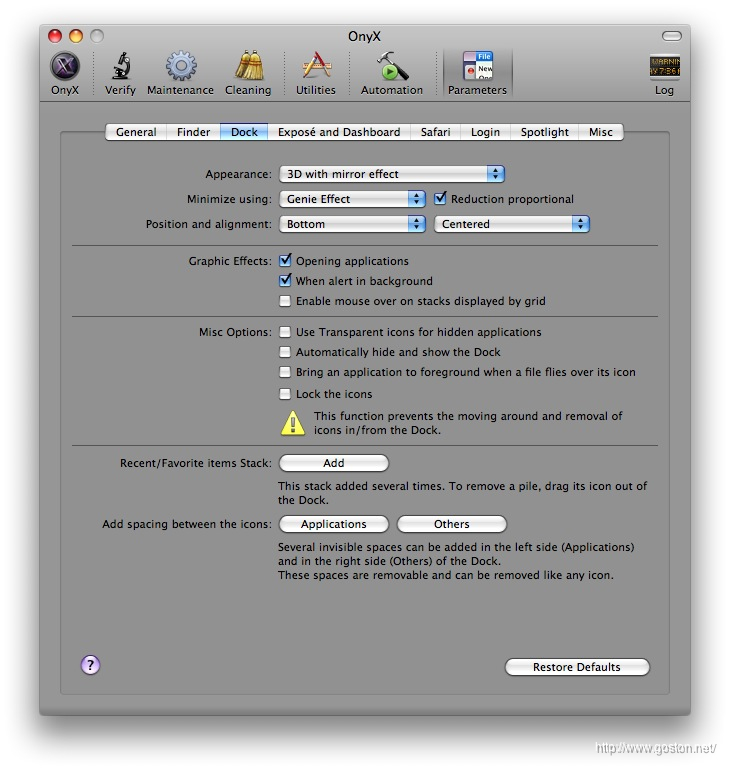Open the Login tab
Screen dimensions: 730x770
tap(485, 132)
